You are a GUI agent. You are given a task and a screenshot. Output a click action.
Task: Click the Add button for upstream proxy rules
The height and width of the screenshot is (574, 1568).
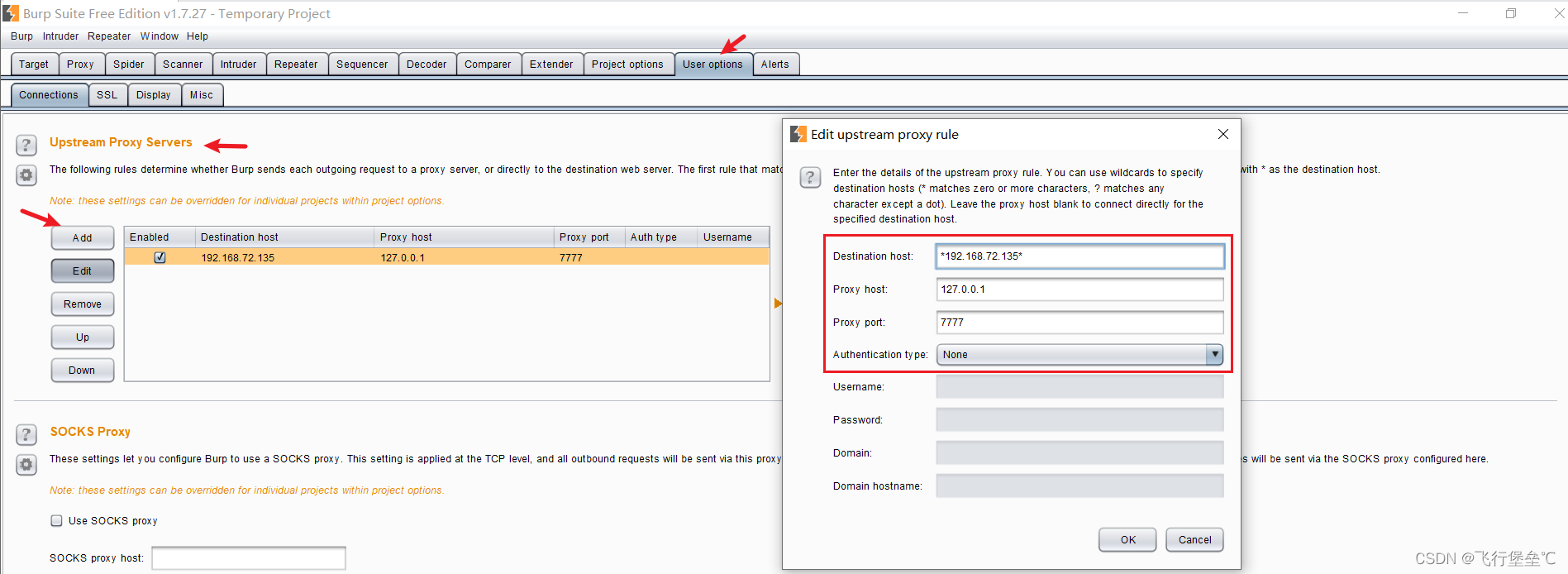[x=83, y=238]
